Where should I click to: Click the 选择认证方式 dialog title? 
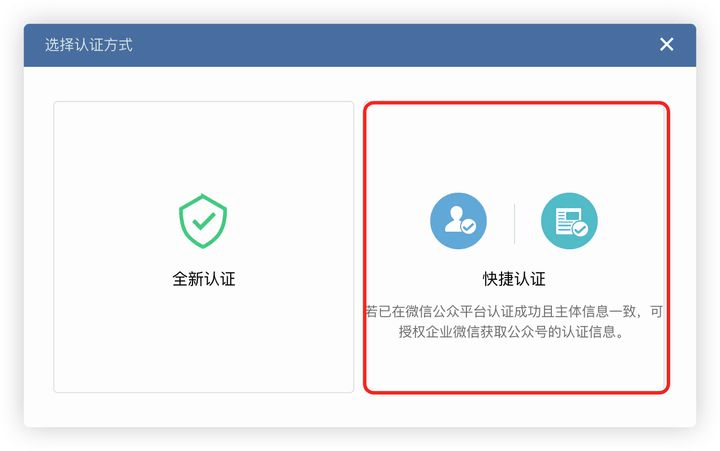click(x=89, y=45)
